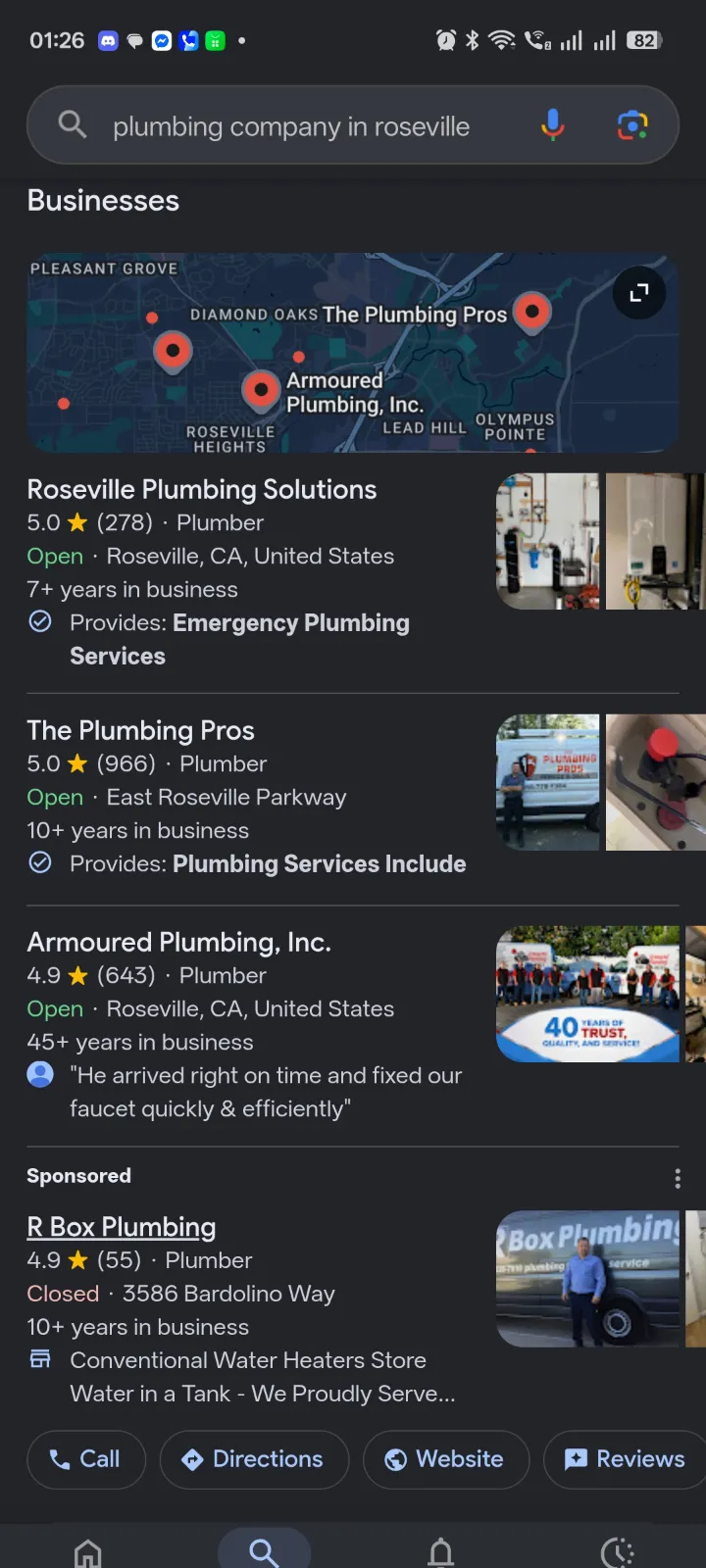Tap "Plumbing Services Include" text
Screen dimensions: 706x1568
[320, 863]
